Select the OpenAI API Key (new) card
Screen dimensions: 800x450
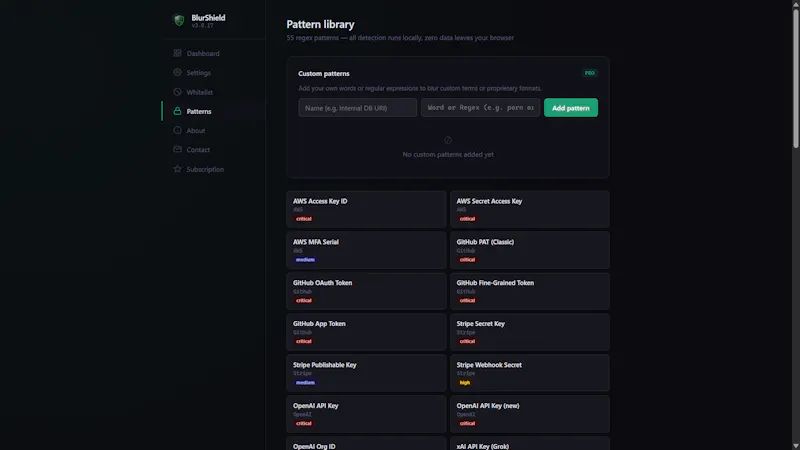530,414
